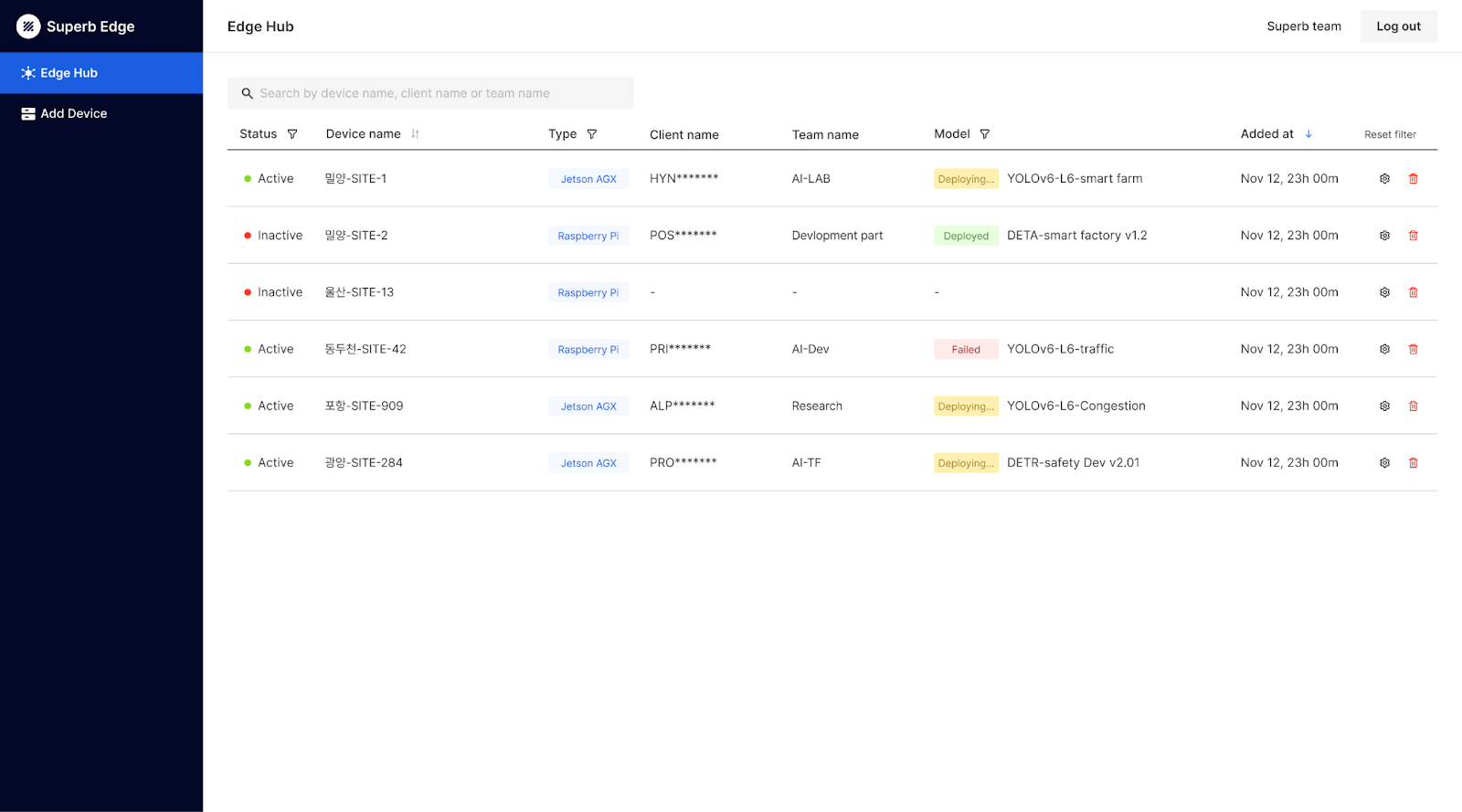Open the Status column filter
1462x812 pixels.
[292, 134]
